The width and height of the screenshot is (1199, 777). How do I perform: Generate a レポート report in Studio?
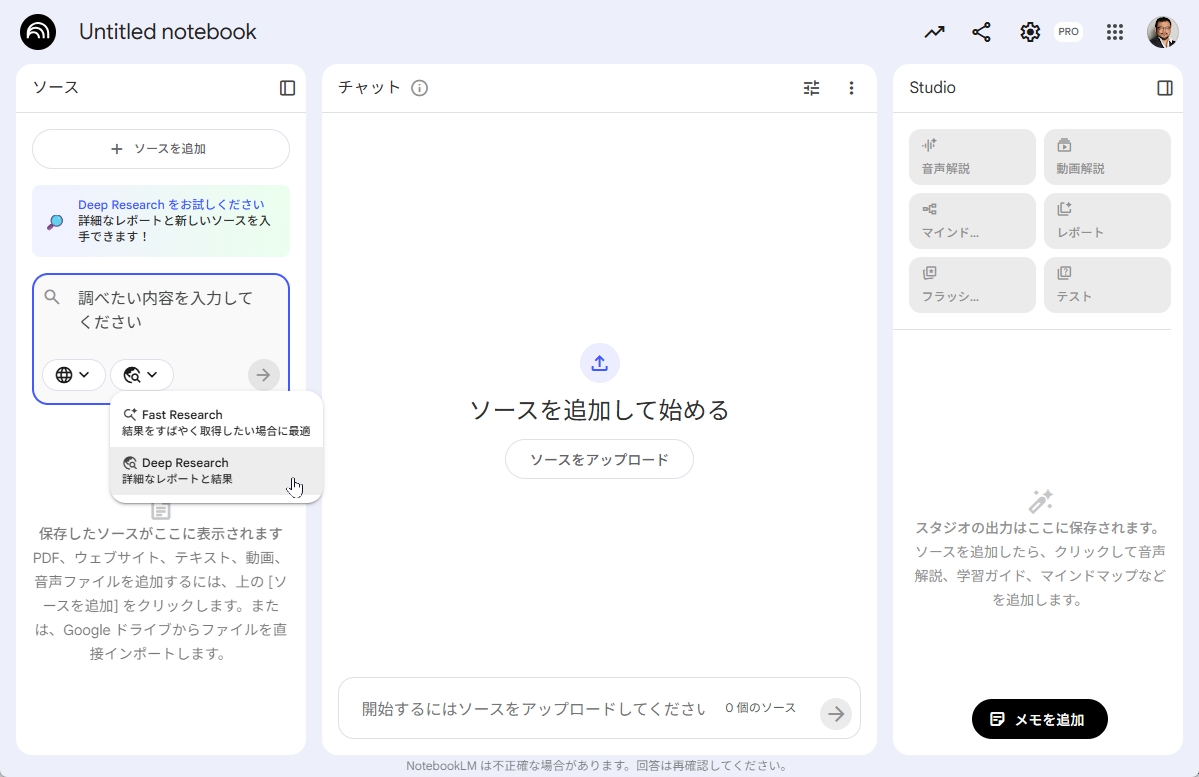click(1105, 221)
